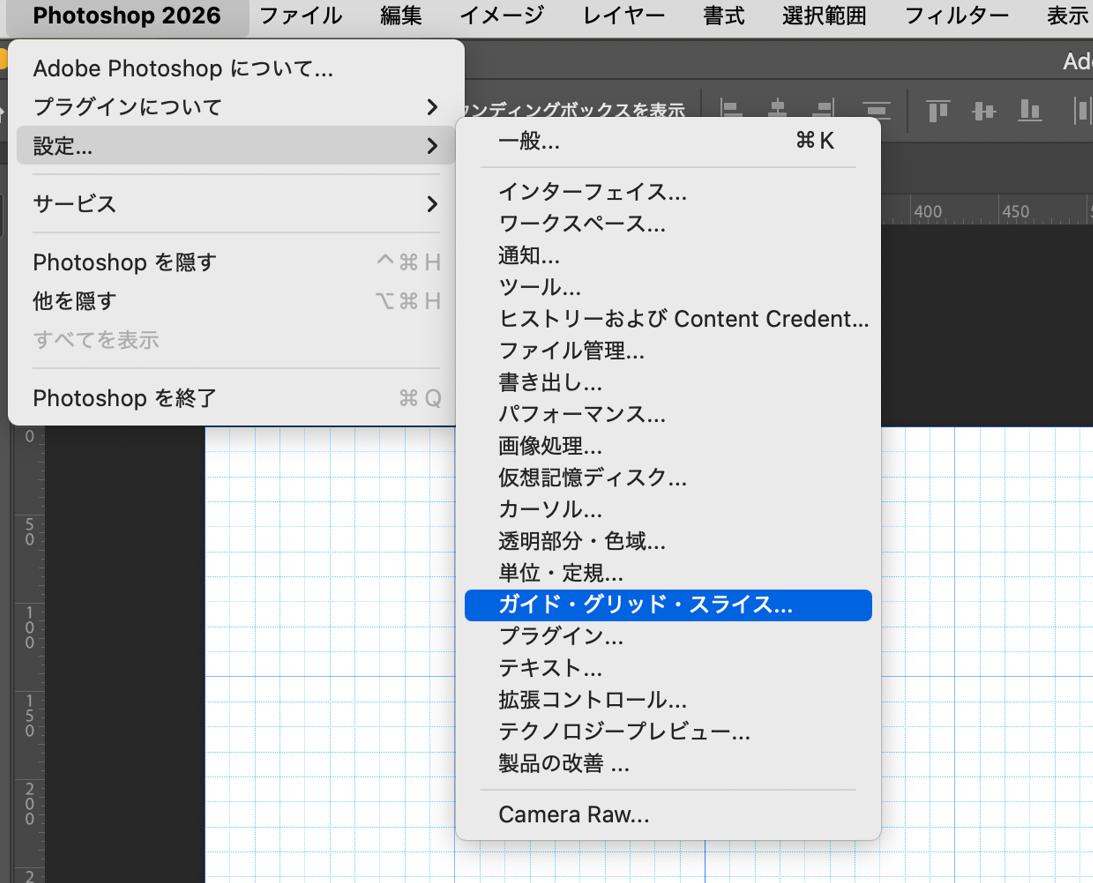This screenshot has height=883, width=1093.
Task: Click the 400 mark on horizontal ruler
Action: (928, 211)
